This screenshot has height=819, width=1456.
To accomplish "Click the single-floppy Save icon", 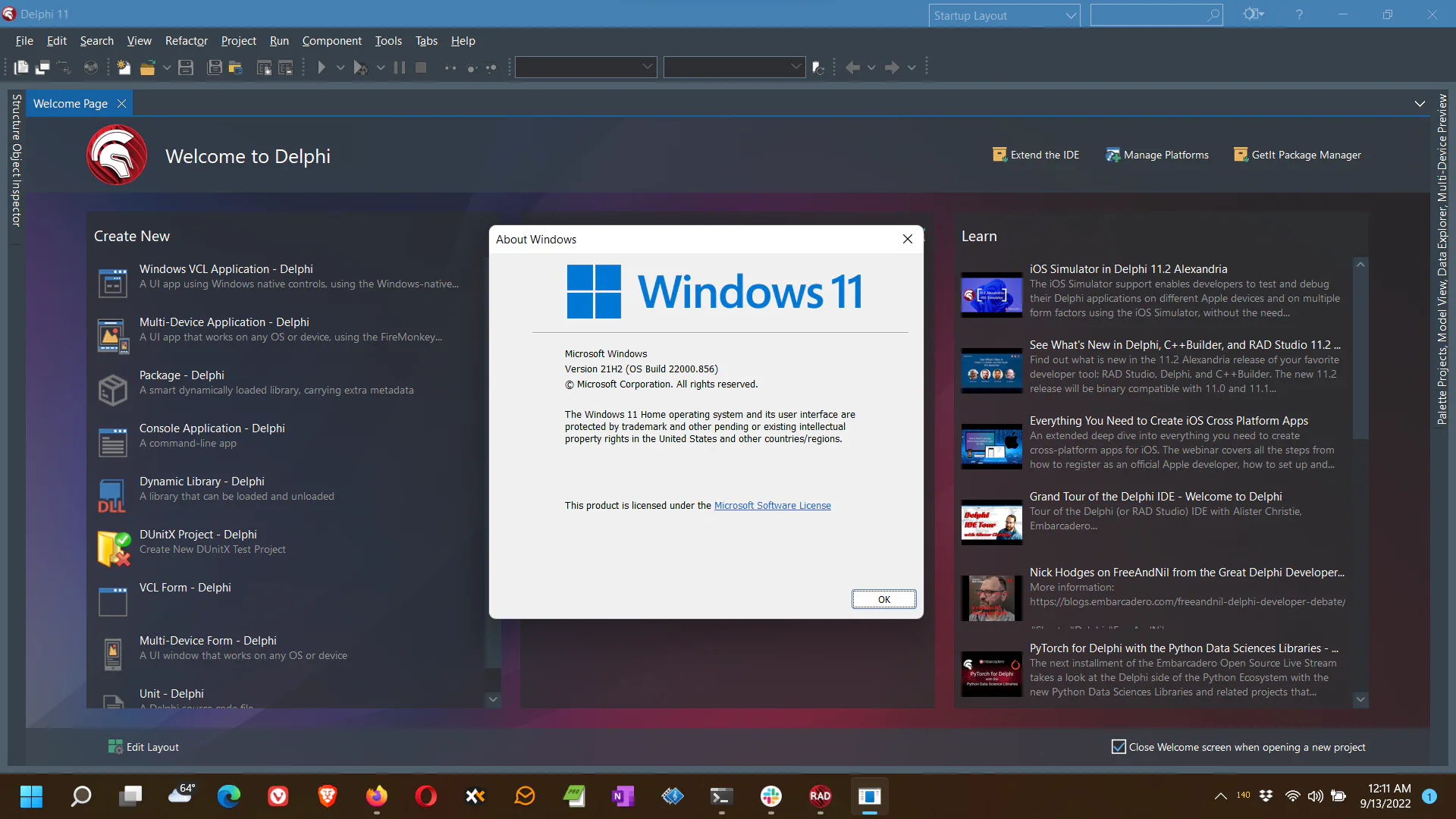I will [x=186, y=67].
